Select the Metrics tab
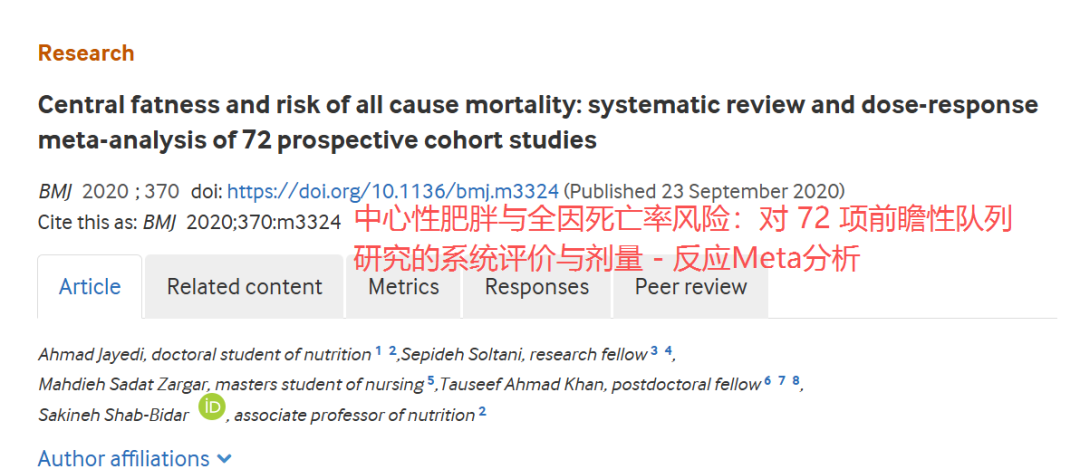The height and width of the screenshot is (469, 1080). (404, 286)
